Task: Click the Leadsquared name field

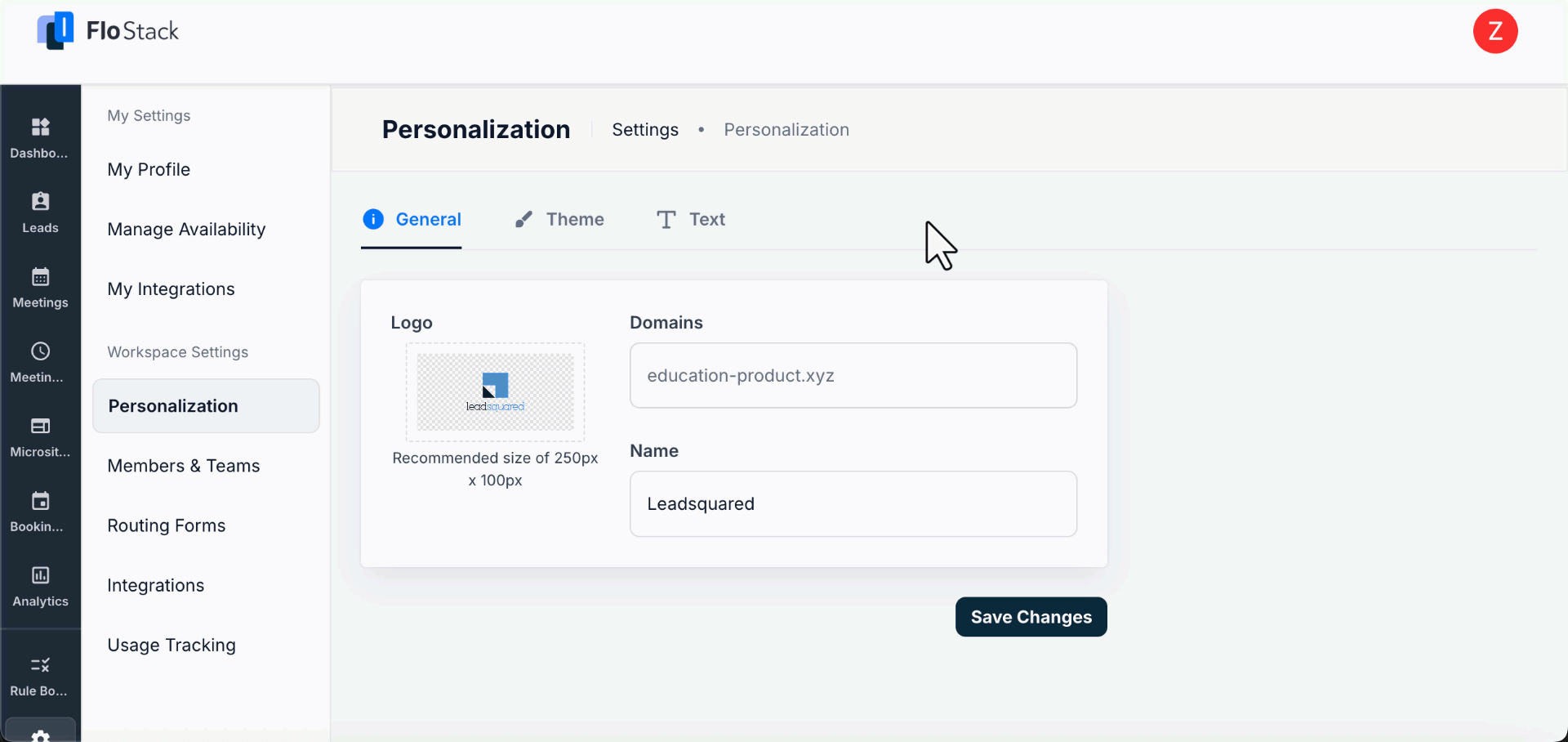Action: point(853,503)
